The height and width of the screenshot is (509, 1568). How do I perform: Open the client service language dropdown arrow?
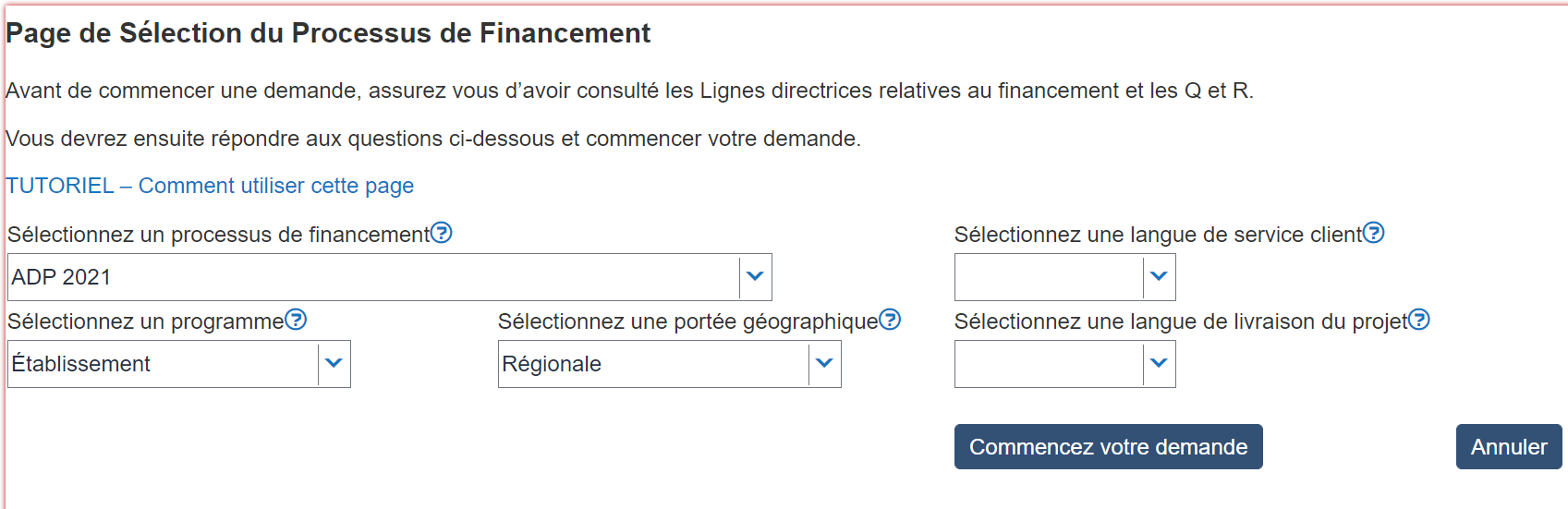tap(1159, 276)
